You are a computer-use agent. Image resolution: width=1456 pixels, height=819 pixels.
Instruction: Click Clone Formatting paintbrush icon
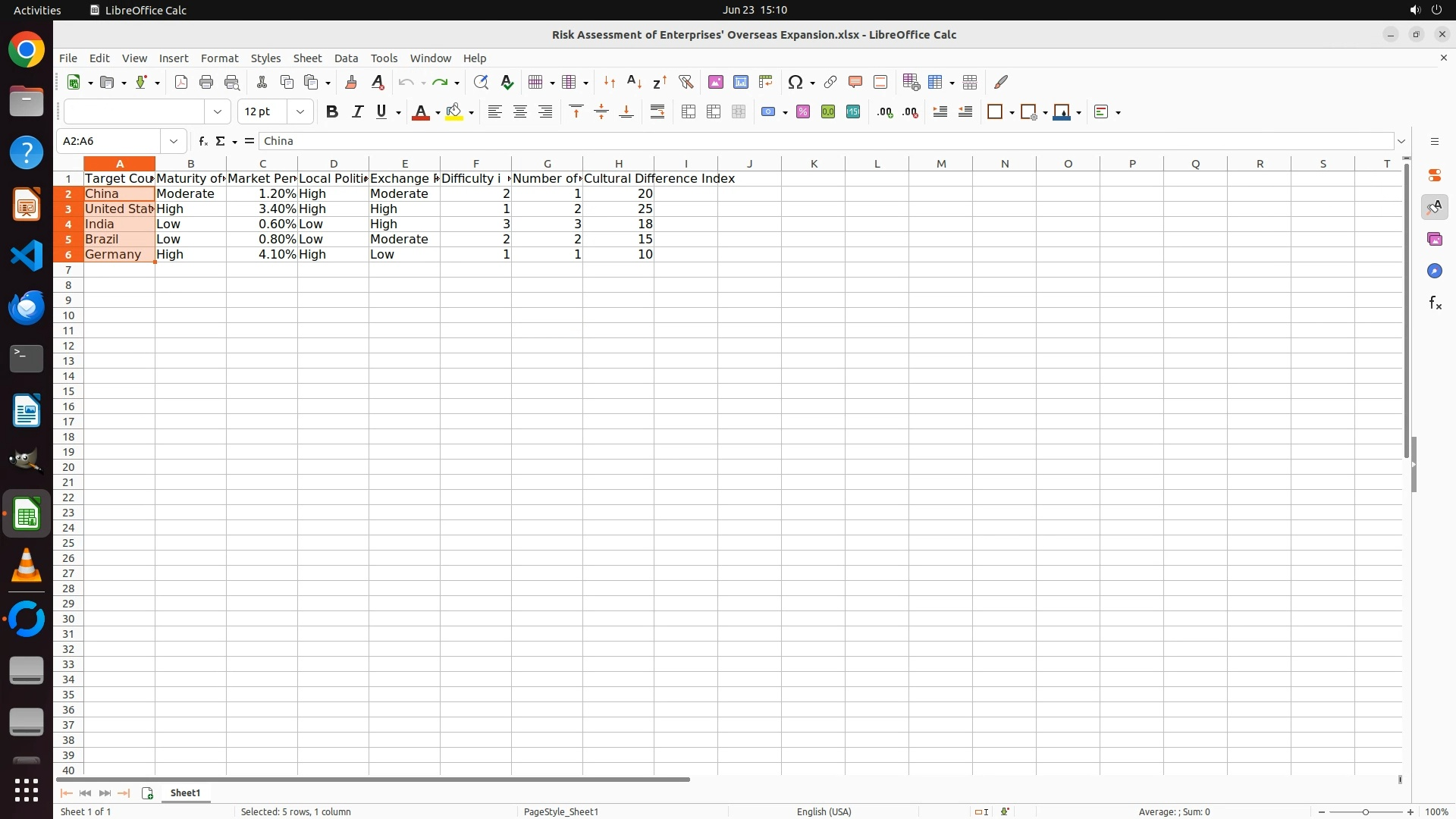351,82
